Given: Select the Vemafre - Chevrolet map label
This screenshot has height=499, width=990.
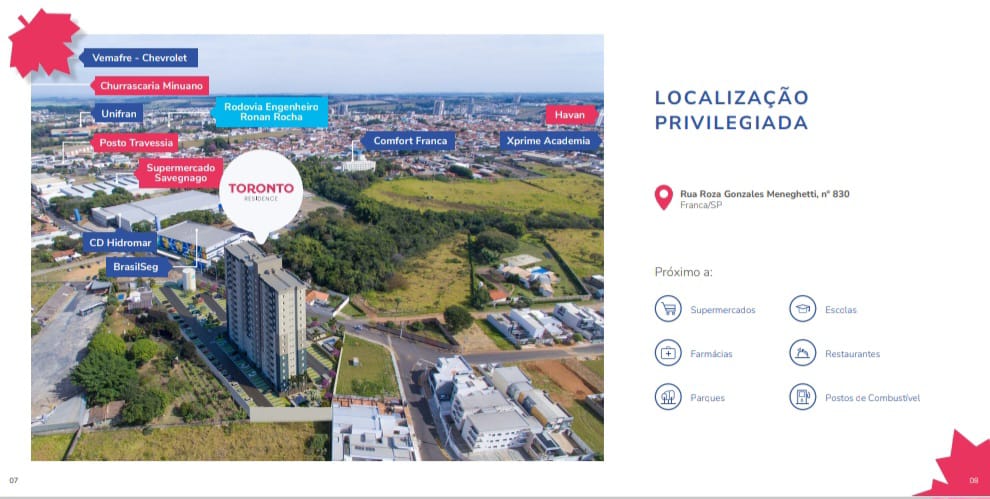Looking at the screenshot, I should tap(138, 57).
